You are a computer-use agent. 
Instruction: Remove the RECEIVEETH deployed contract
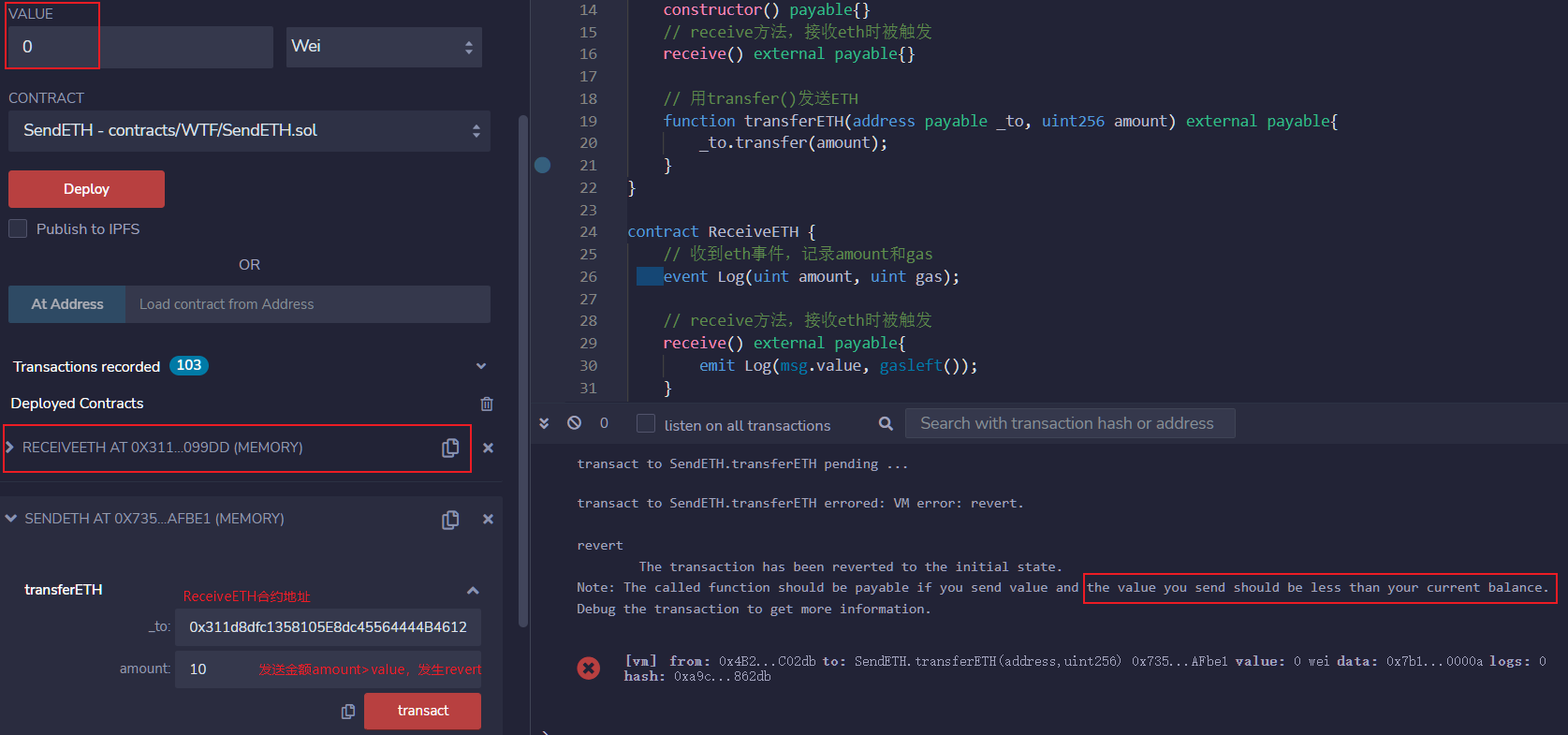click(488, 448)
